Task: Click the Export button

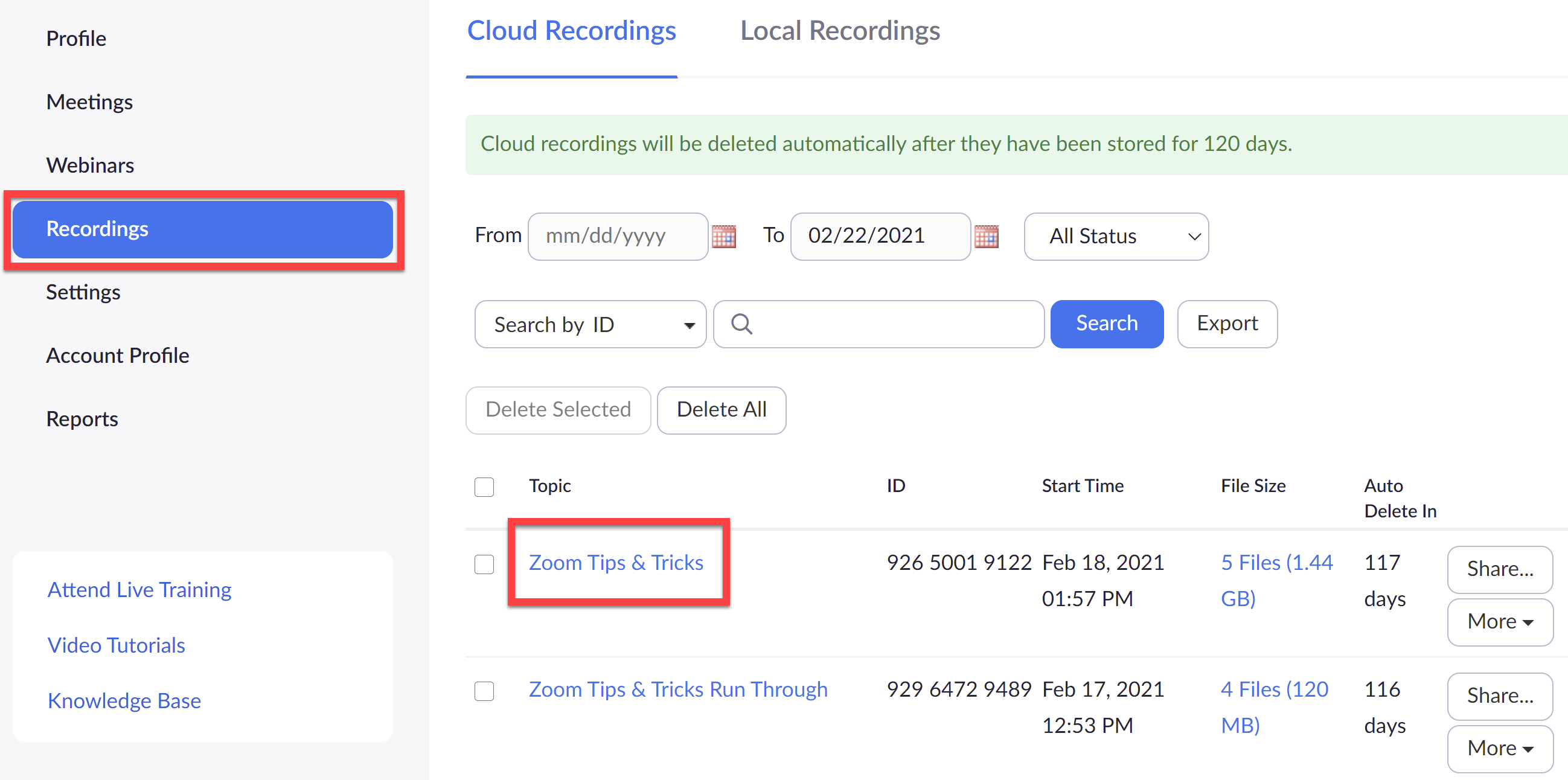Action: [x=1226, y=324]
